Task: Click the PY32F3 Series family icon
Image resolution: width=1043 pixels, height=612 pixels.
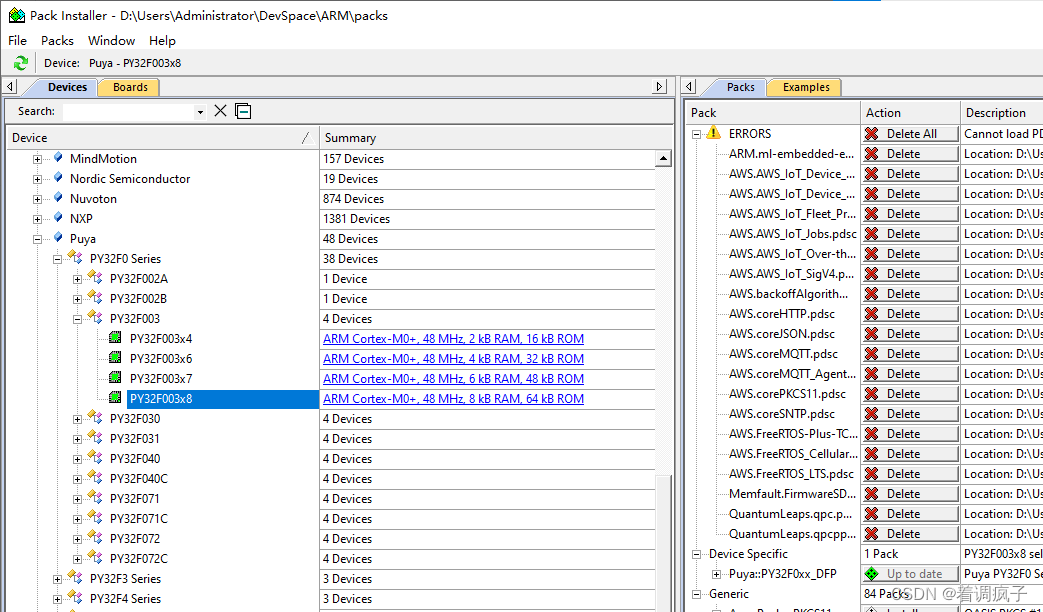Action: click(75, 577)
